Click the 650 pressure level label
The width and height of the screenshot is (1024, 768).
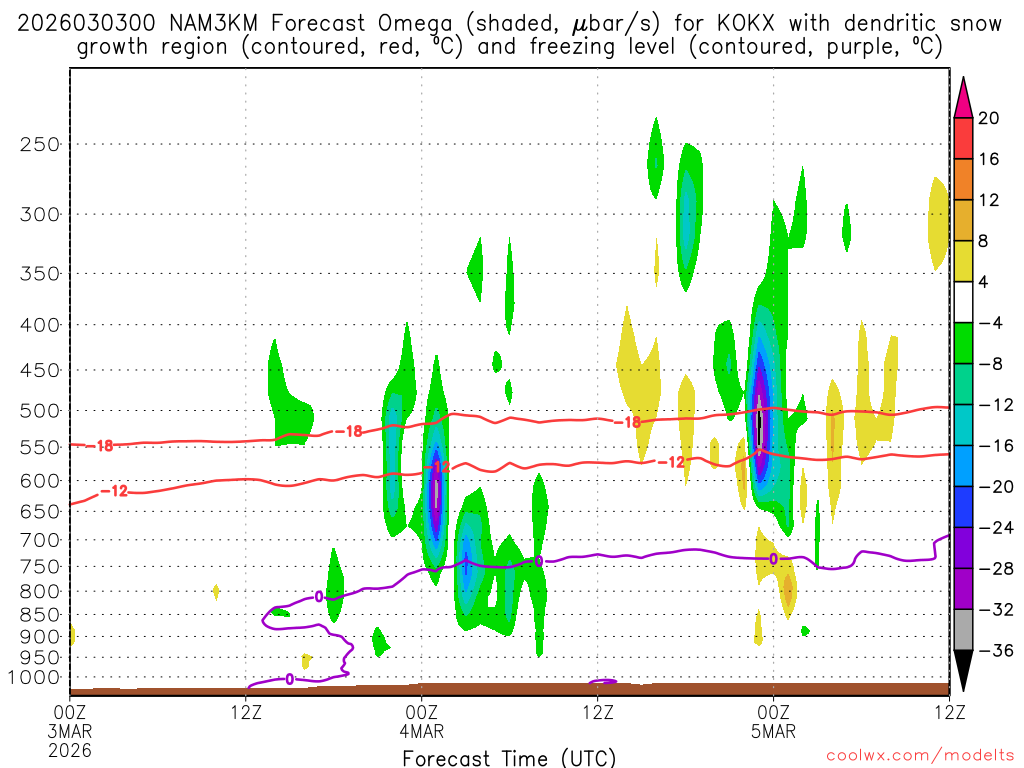point(40,511)
